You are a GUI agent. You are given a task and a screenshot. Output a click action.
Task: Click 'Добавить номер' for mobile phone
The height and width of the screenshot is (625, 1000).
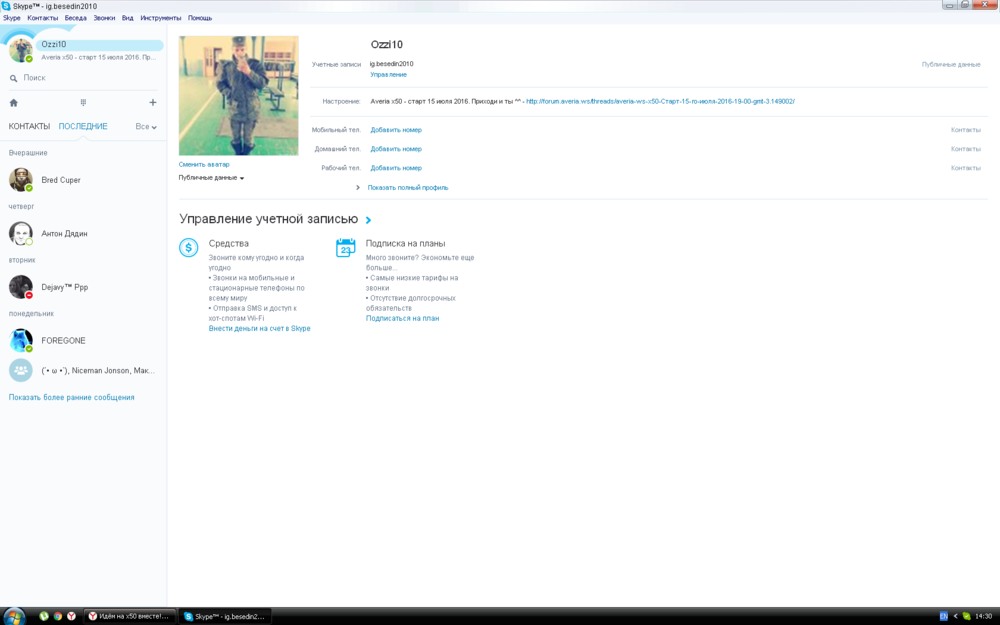point(396,130)
